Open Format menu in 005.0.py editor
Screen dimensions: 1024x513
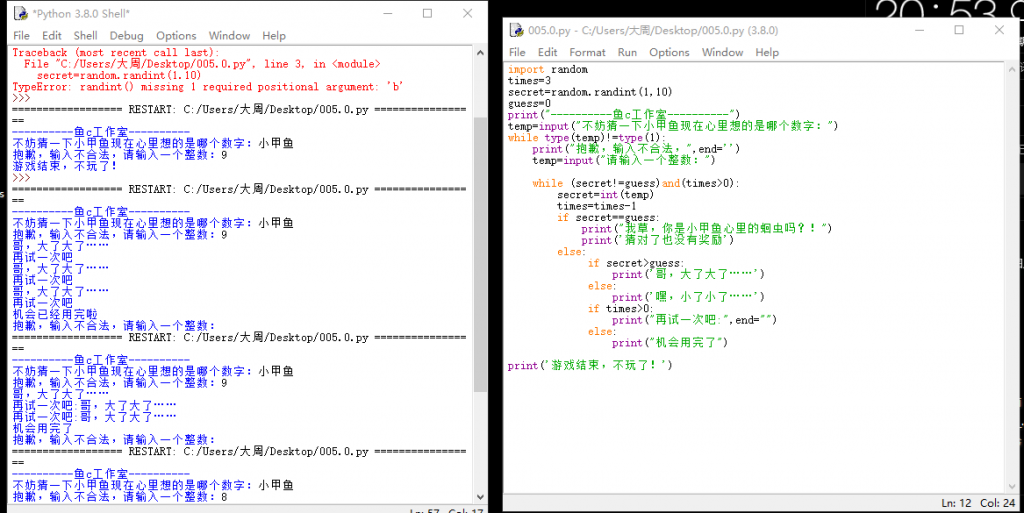pos(587,52)
